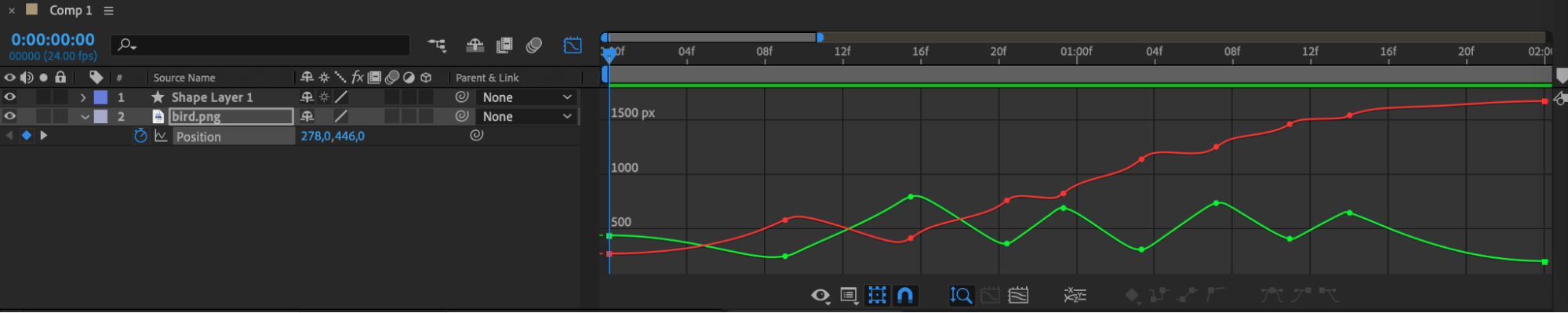Image resolution: width=1568 pixels, height=313 pixels.
Task: Click the Shape Layer 1 label color swatch
Action: click(100, 97)
